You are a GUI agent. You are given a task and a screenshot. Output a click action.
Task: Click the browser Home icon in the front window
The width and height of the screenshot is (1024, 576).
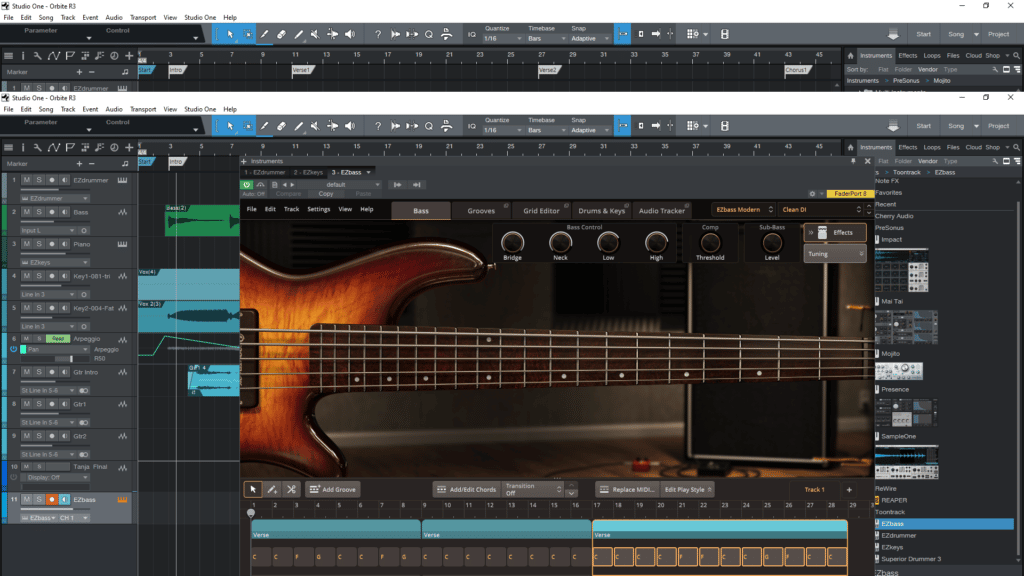(x=850, y=148)
